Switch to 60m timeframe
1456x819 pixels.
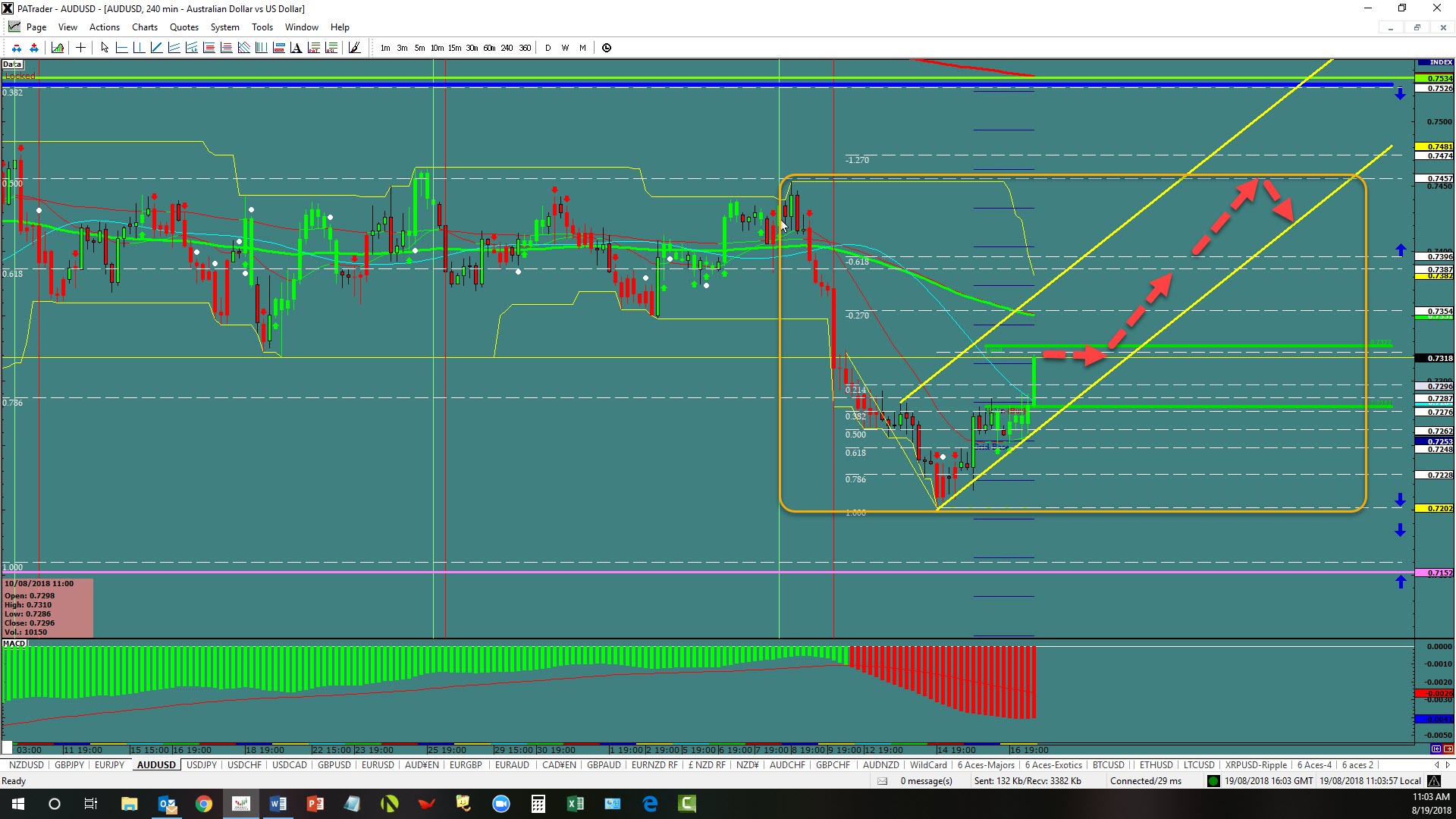click(489, 48)
